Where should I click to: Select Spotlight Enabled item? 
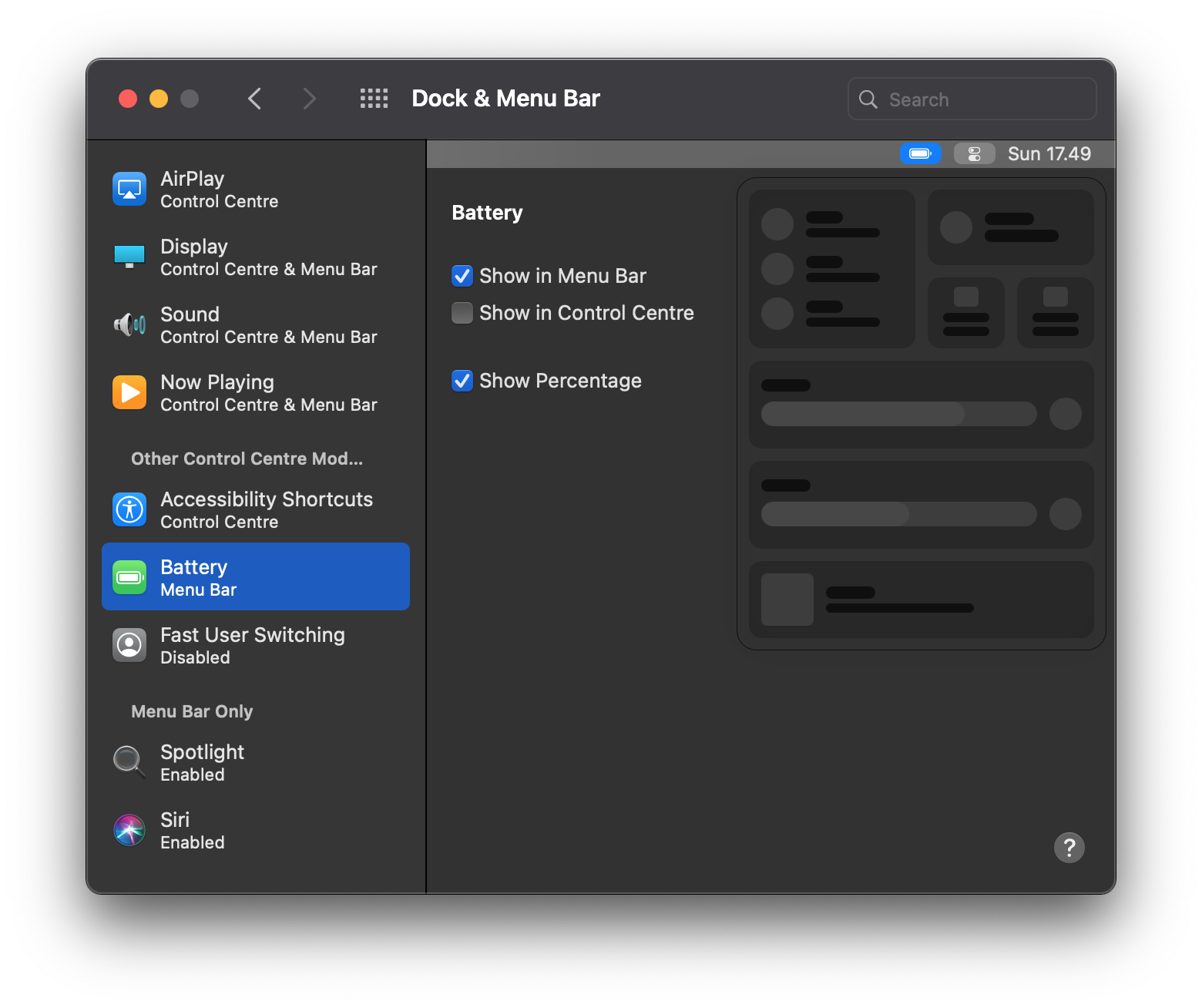[x=256, y=763]
